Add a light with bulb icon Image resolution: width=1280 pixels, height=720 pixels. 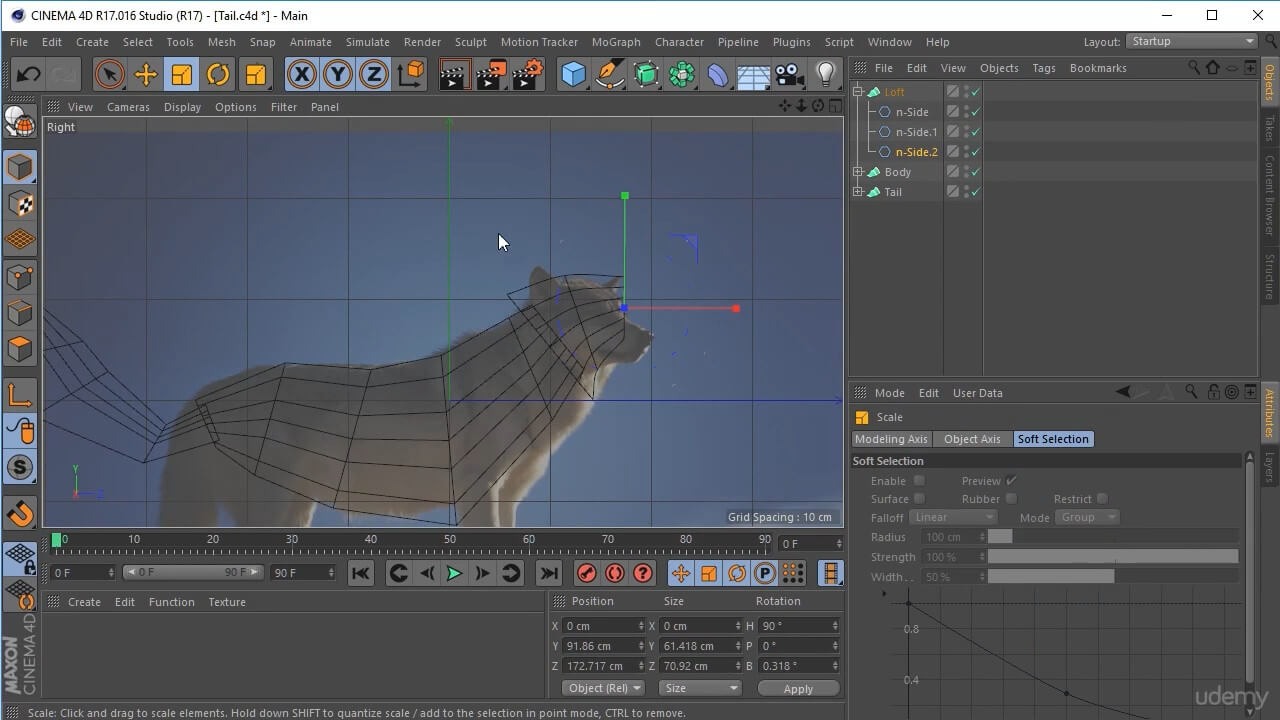pyautogui.click(x=825, y=75)
